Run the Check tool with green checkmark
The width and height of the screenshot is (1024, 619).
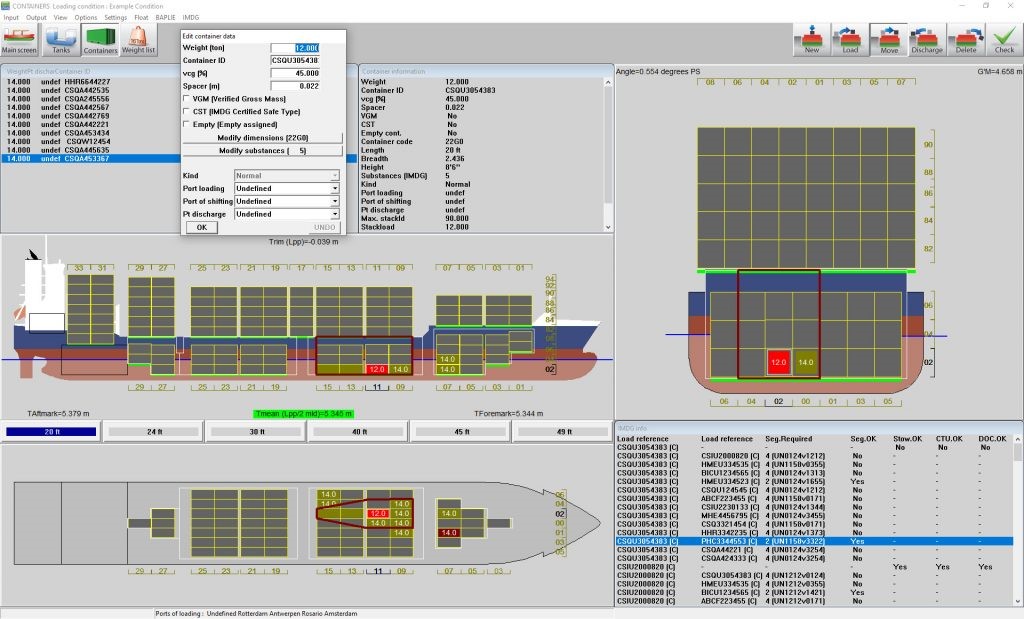pyautogui.click(x=1003, y=38)
